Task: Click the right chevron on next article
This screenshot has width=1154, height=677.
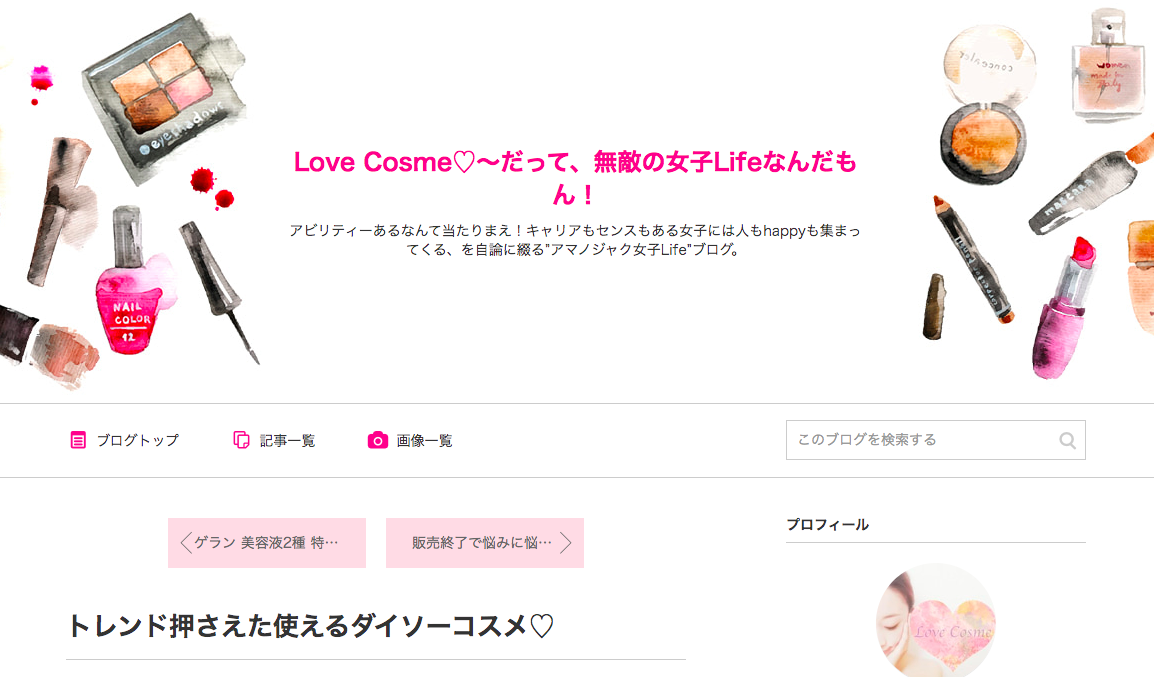Action: 565,543
